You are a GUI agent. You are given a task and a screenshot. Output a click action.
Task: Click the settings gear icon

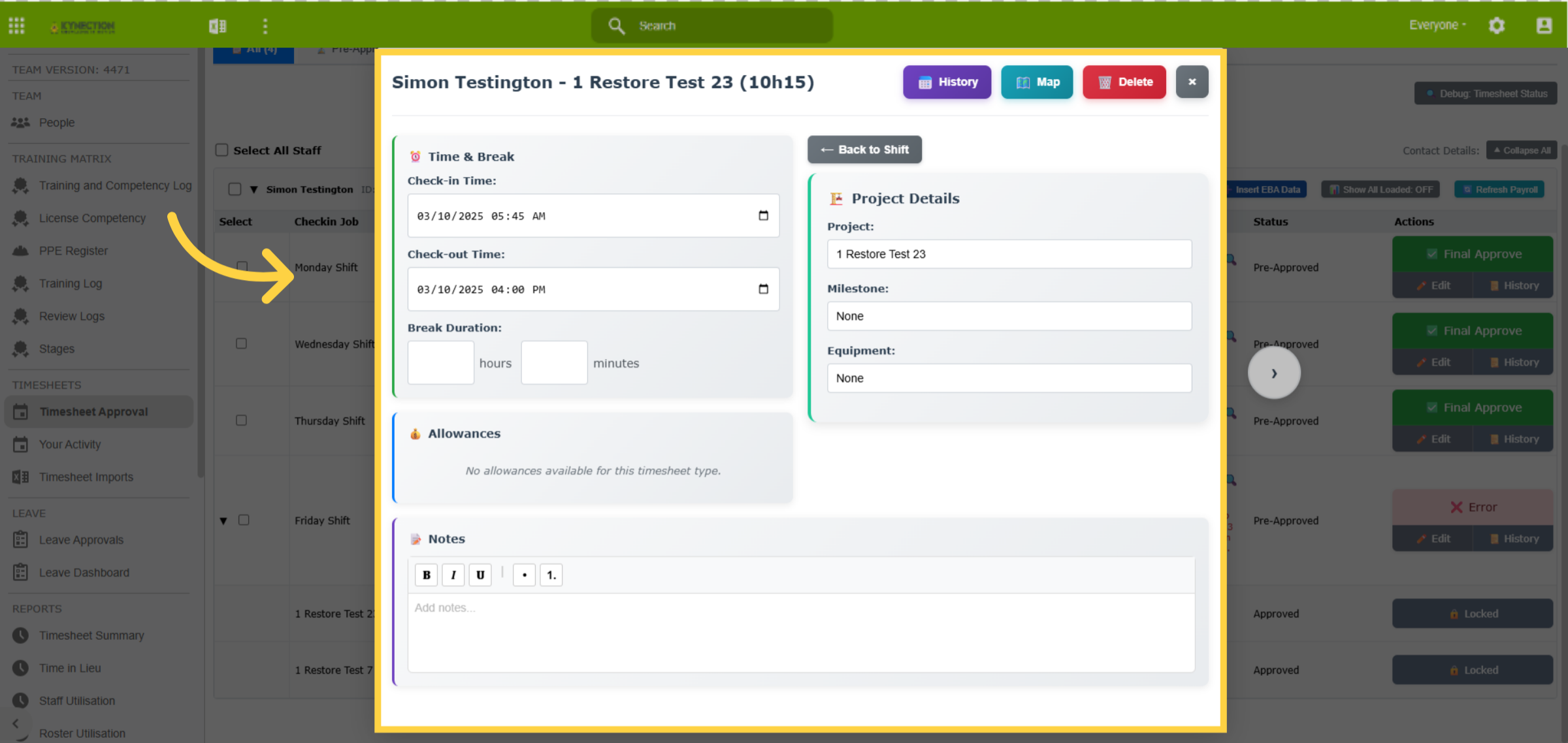[1497, 25]
